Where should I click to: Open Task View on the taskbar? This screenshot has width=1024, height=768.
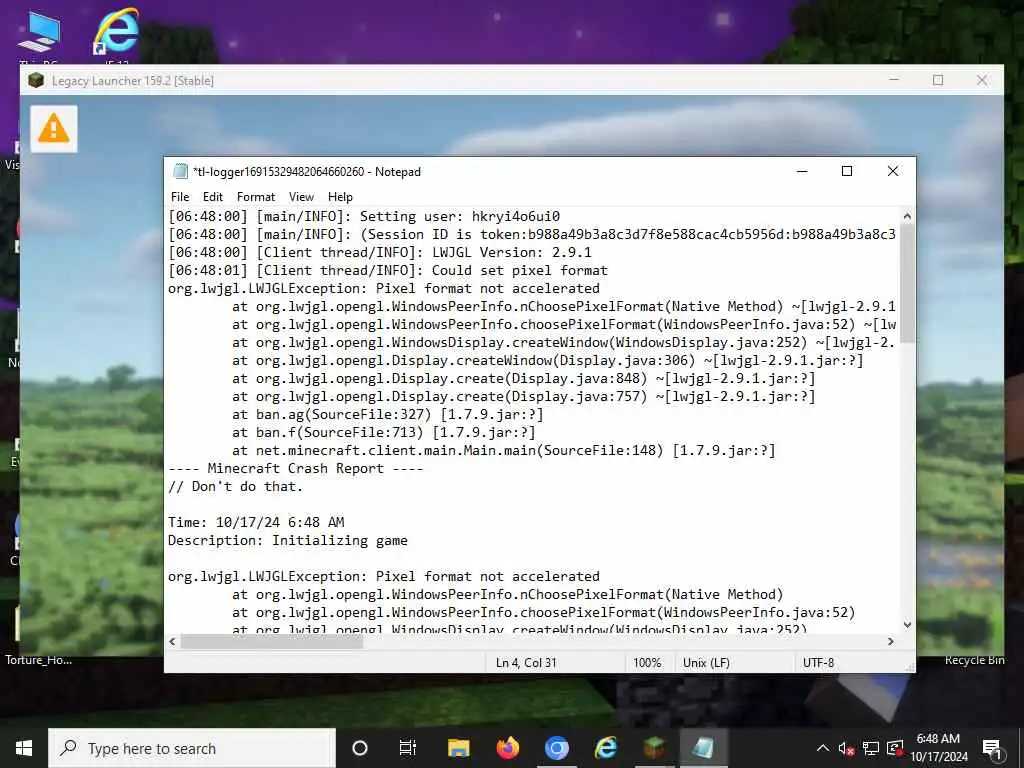[x=408, y=748]
